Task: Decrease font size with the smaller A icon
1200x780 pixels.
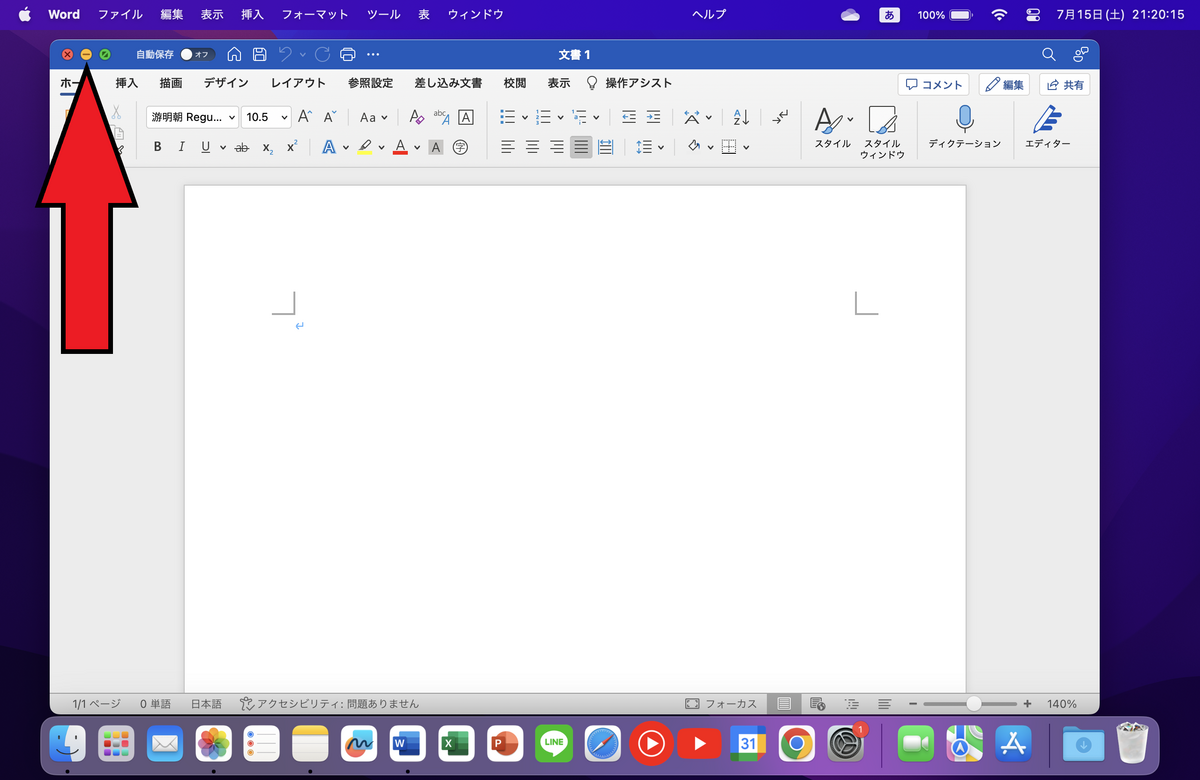Action: [331, 117]
